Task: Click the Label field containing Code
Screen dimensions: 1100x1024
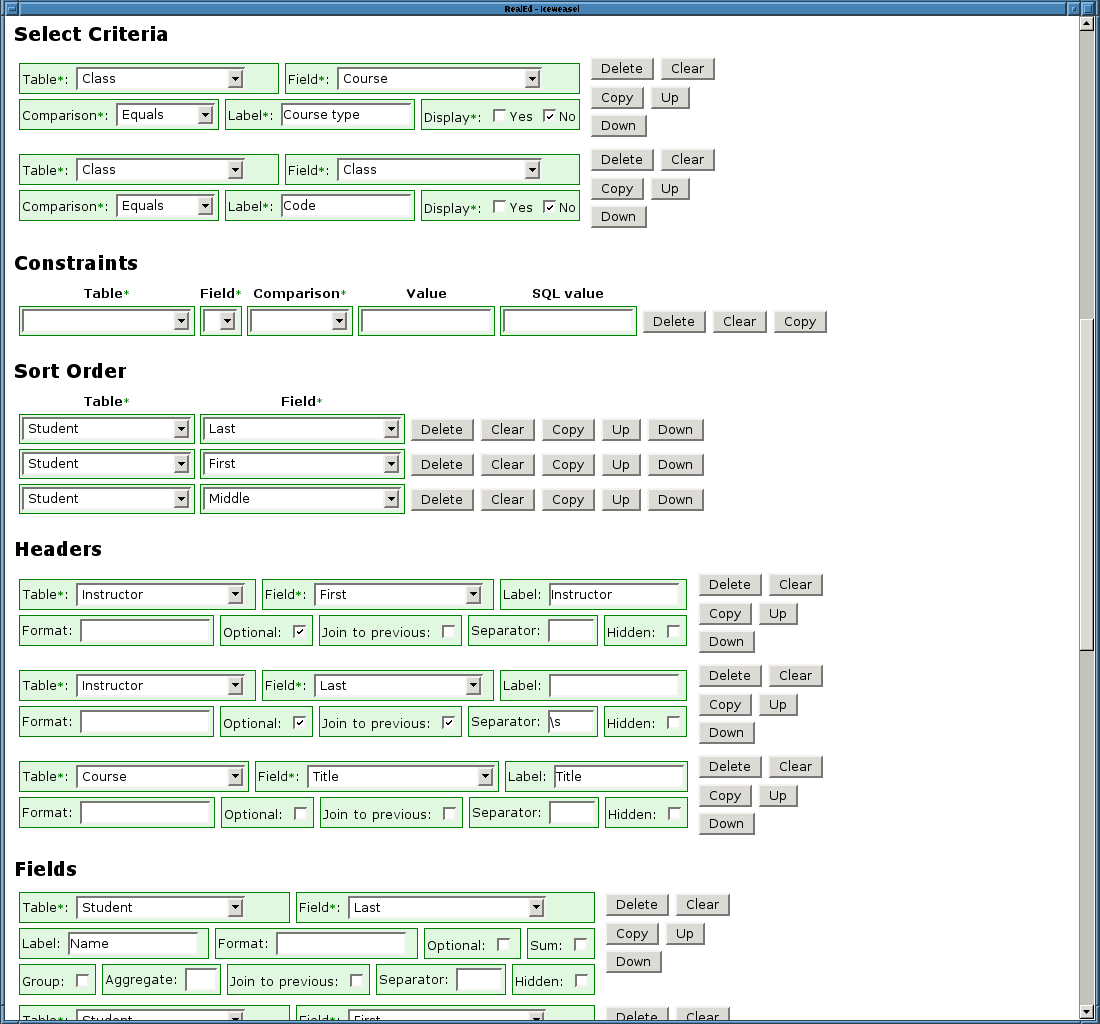Action: click(x=346, y=206)
